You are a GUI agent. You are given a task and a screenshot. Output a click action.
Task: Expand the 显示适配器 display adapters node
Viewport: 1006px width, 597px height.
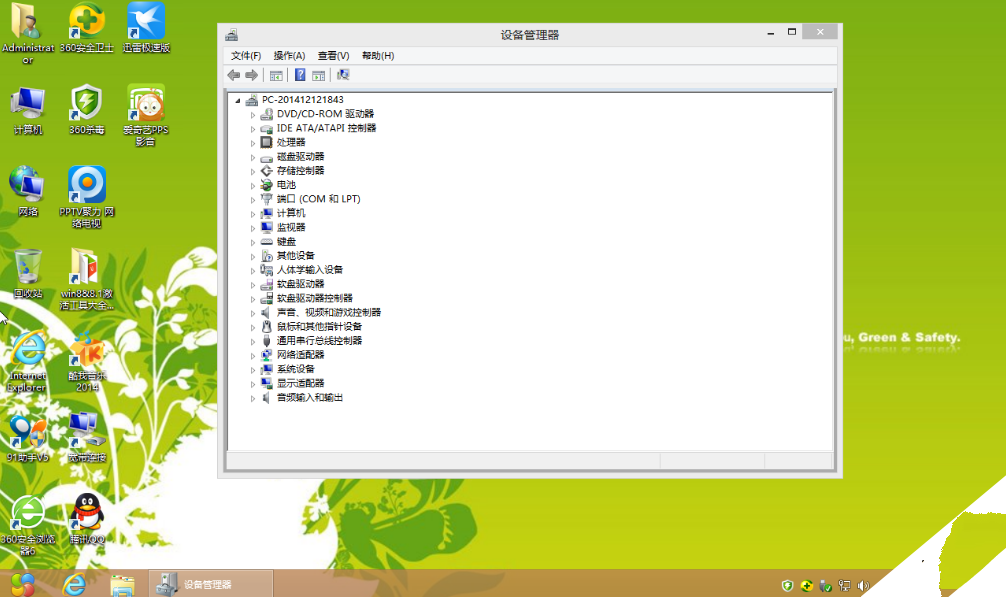[x=253, y=384]
